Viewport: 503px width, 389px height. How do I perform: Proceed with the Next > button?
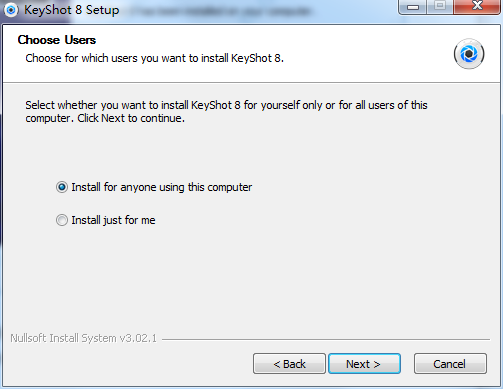coord(364,364)
